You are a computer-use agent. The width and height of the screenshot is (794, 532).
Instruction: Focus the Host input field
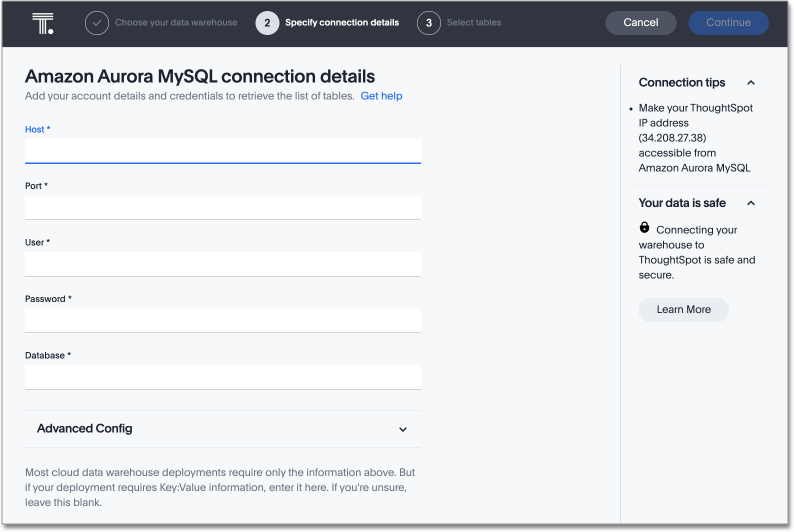pyautogui.click(x=223, y=151)
